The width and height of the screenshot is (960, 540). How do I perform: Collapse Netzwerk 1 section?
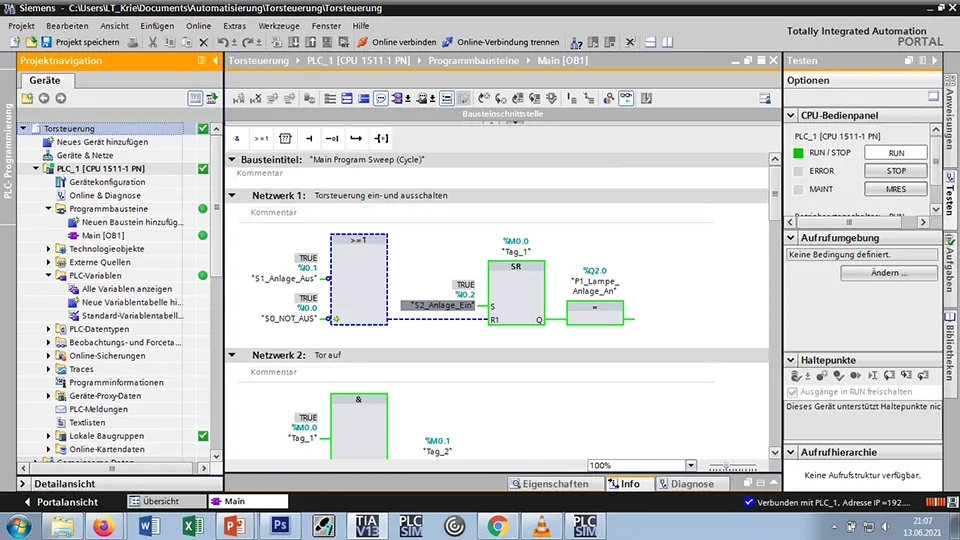[232, 195]
